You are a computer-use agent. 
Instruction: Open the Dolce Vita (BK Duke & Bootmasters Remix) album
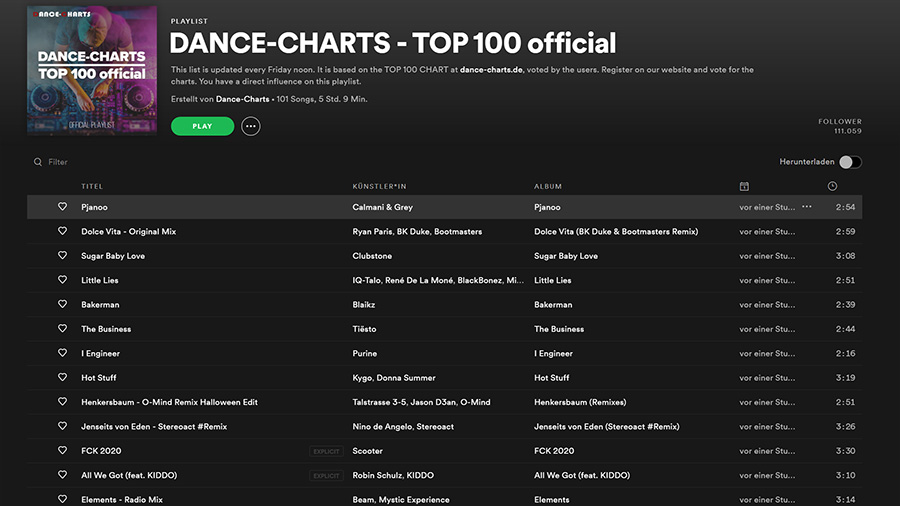[616, 231]
